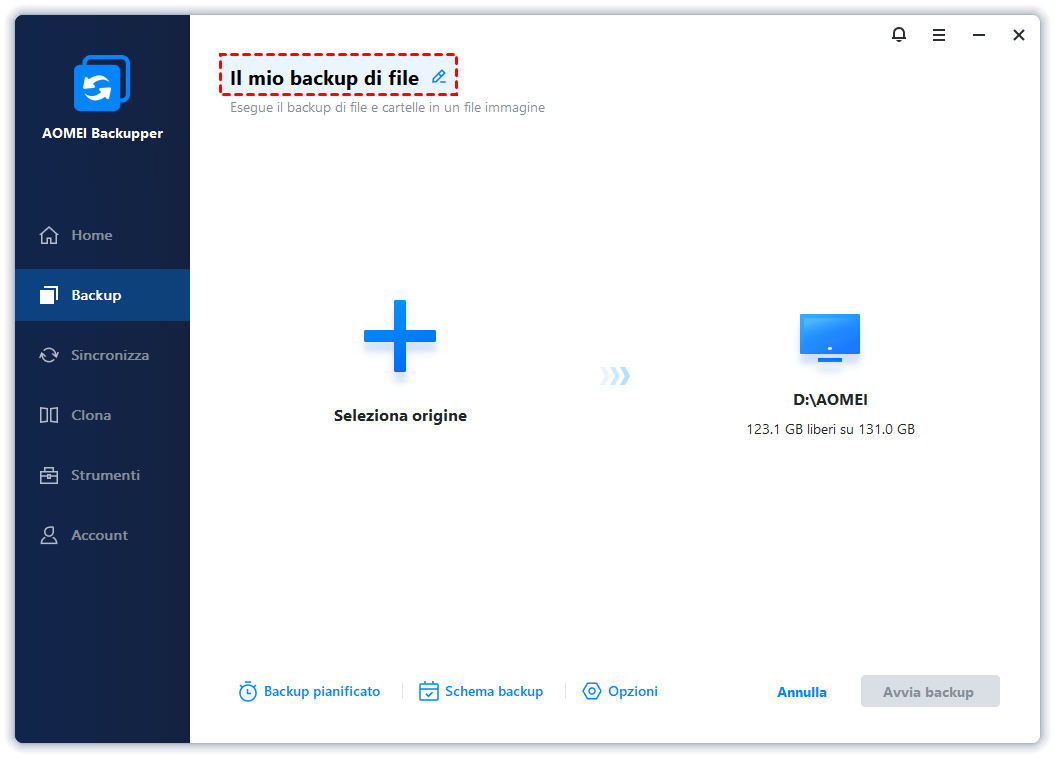Select the D:\AOMEI destination path

(830, 400)
